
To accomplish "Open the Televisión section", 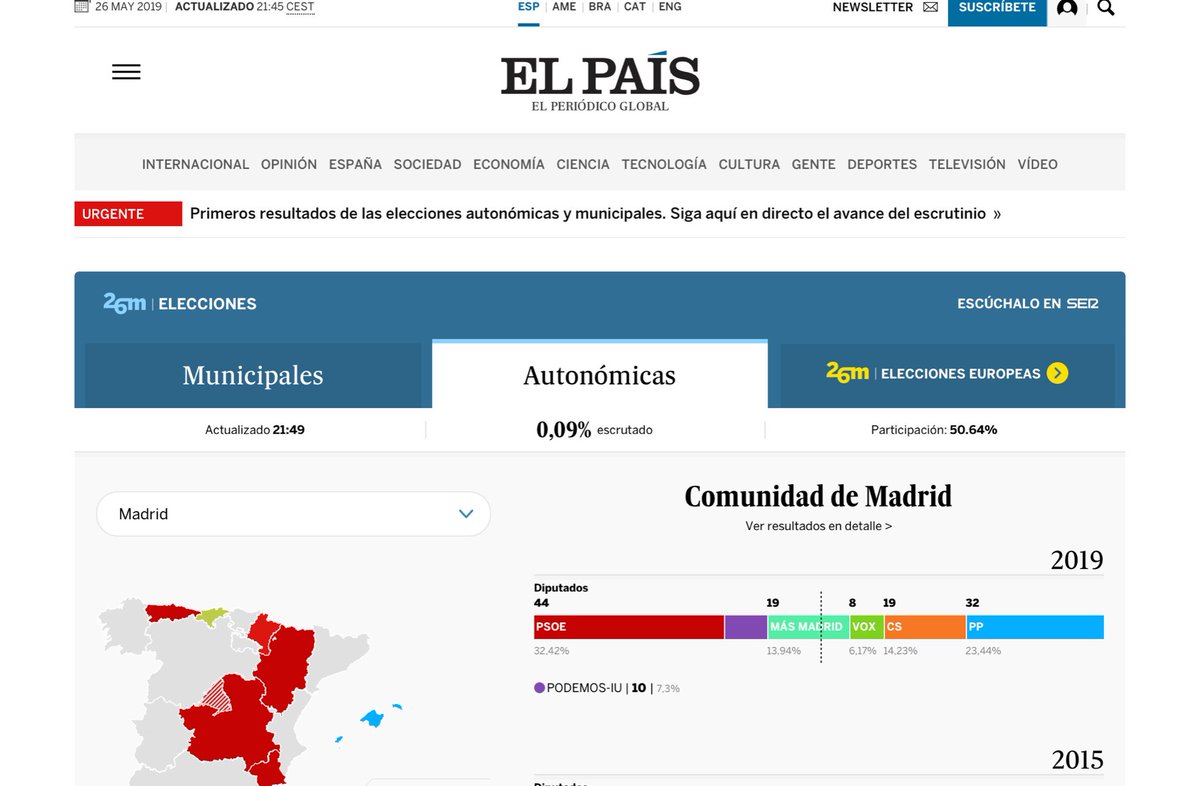I will (967, 164).
